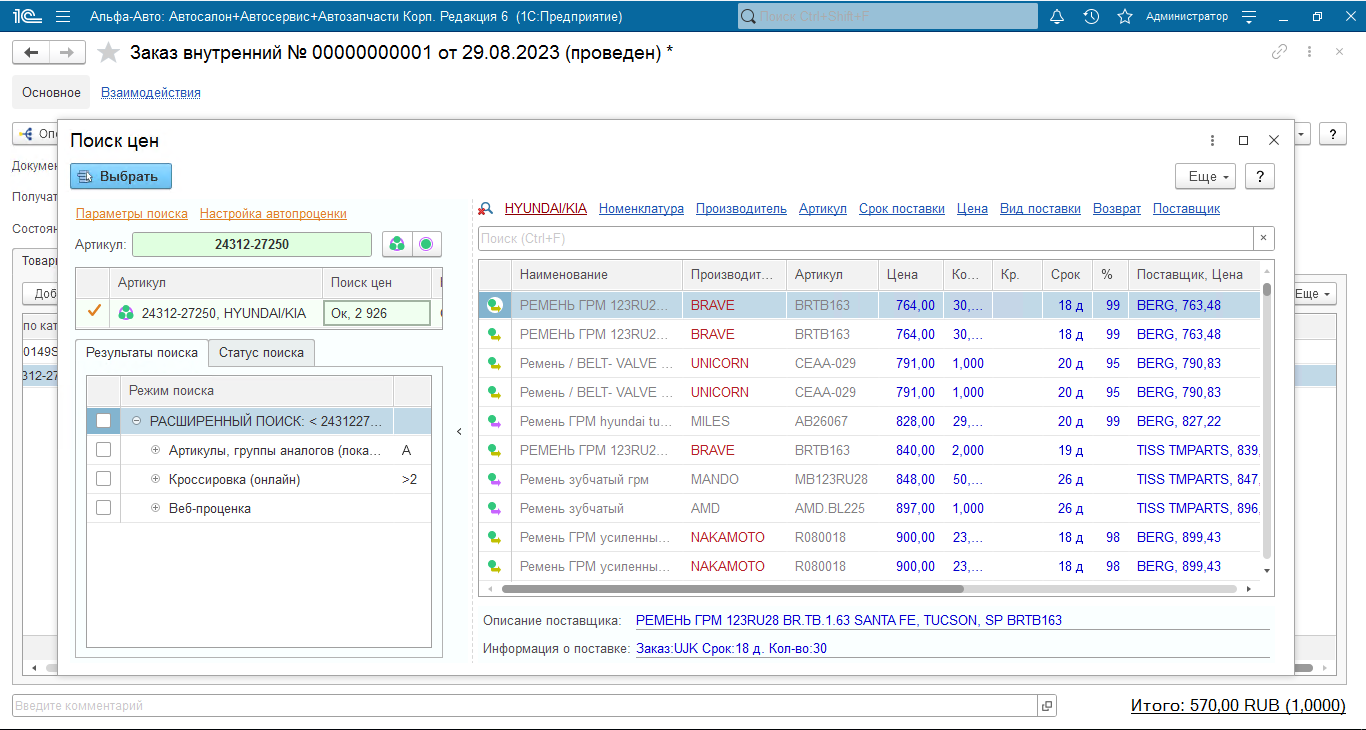
Task: Click the green dot button near Артикул
Action: (x=427, y=244)
